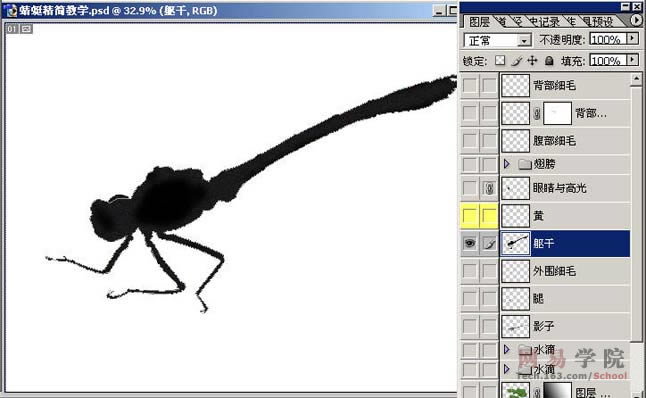The height and width of the screenshot is (398, 646).
Task: Select the 外围细毛 layer
Action: [x=565, y=271]
